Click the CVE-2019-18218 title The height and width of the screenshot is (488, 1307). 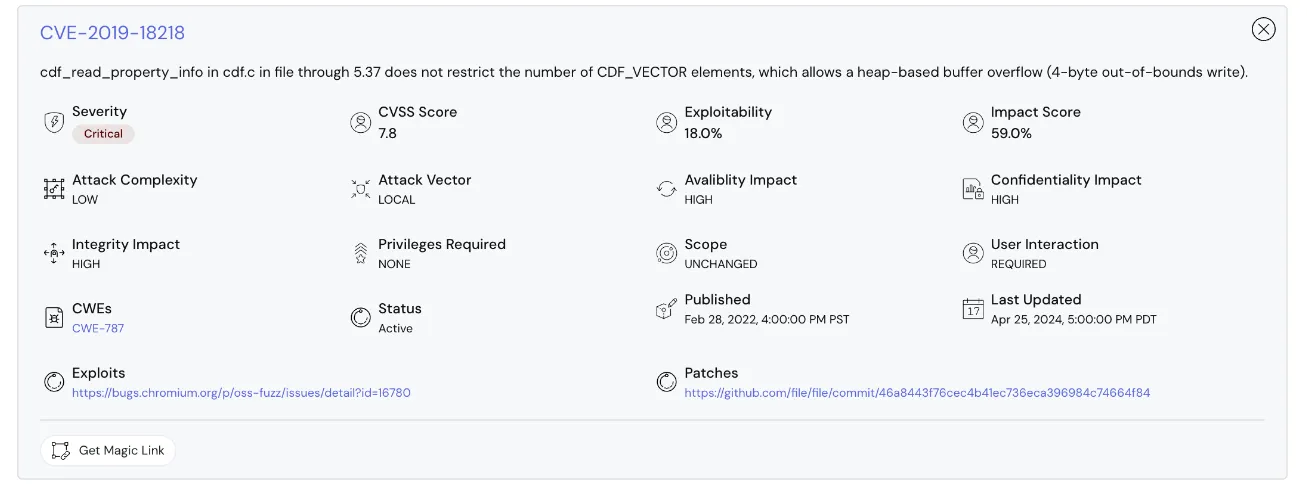pyautogui.click(x=112, y=33)
